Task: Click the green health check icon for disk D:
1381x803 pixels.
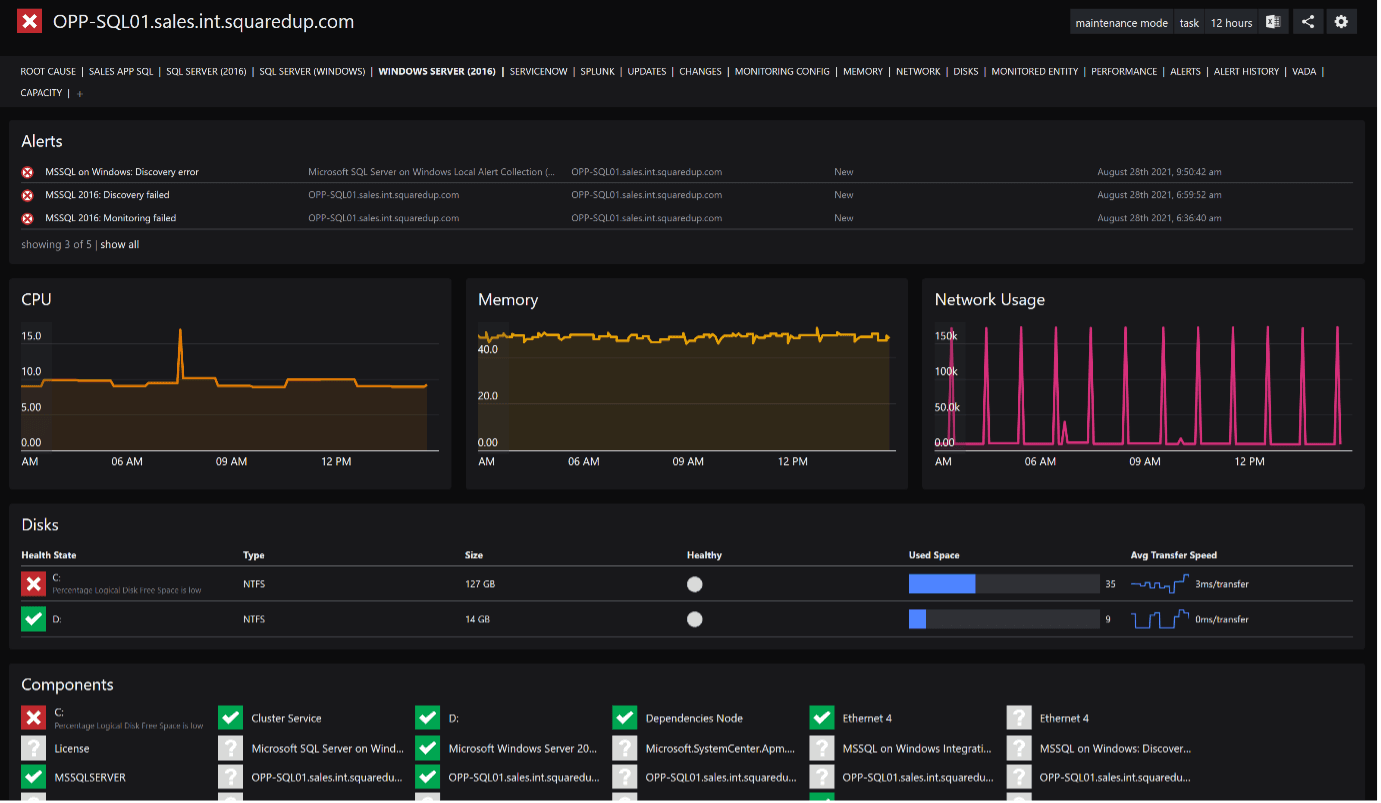Action: point(34,619)
